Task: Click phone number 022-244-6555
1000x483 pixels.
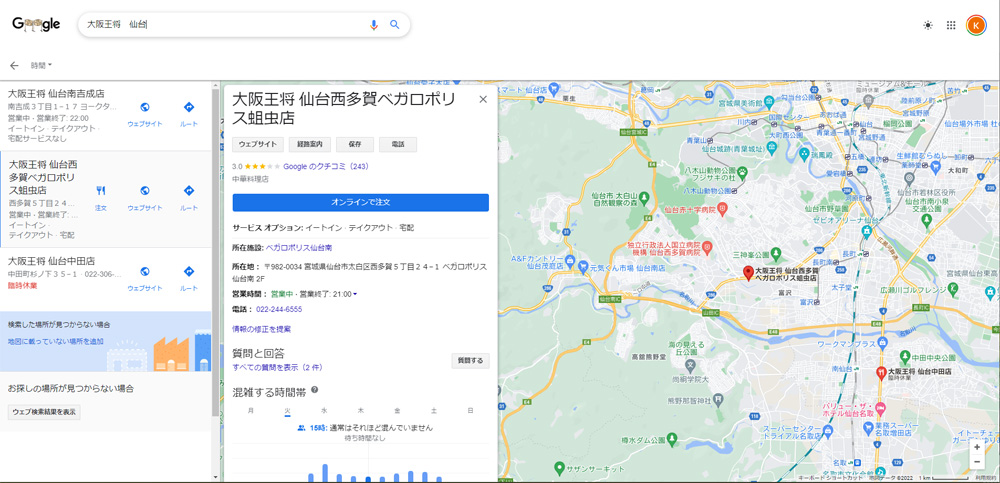Action: tap(279, 309)
